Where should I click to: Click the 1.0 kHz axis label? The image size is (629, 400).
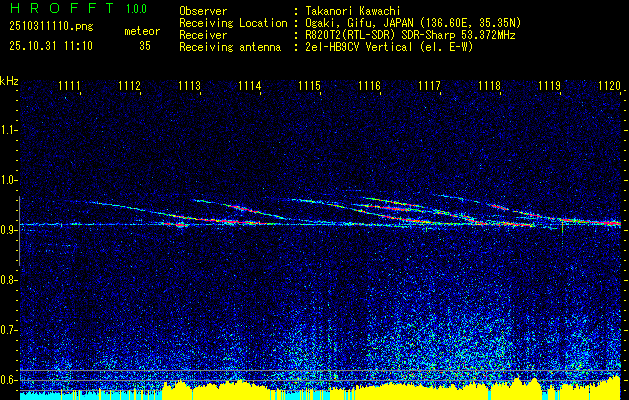8,180
